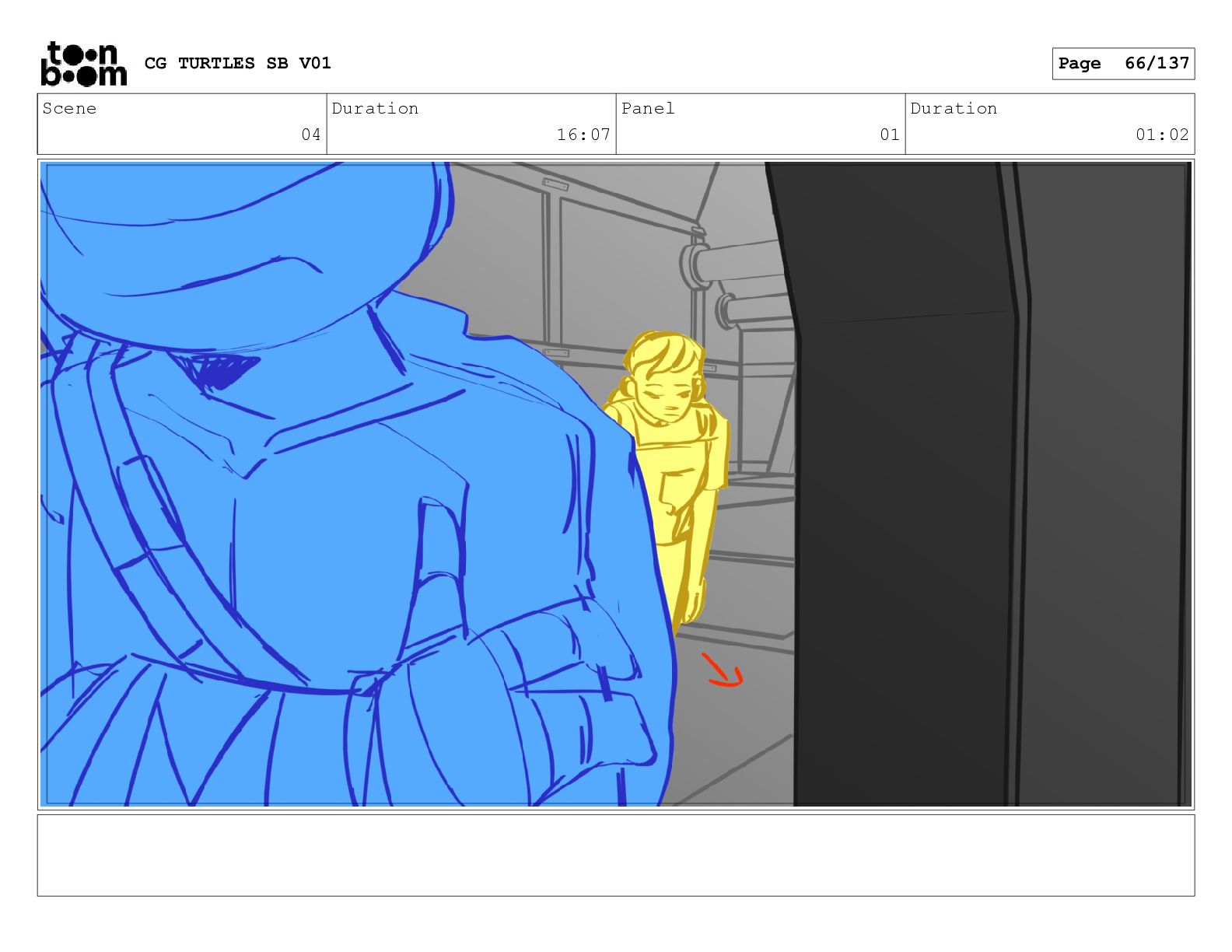Click the storyboard panel thumbnail image
This screenshot has width=1232, height=952.
pos(616,484)
